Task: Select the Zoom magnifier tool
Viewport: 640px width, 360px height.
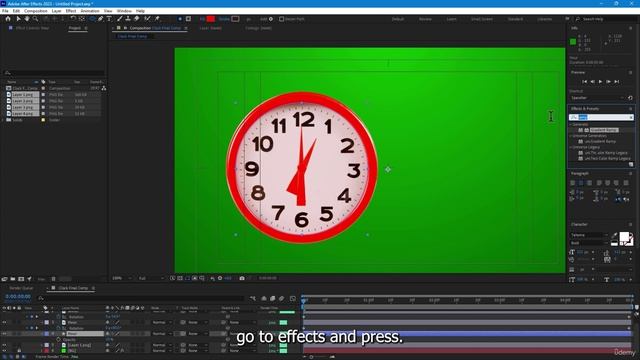Action: coord(36,19)
